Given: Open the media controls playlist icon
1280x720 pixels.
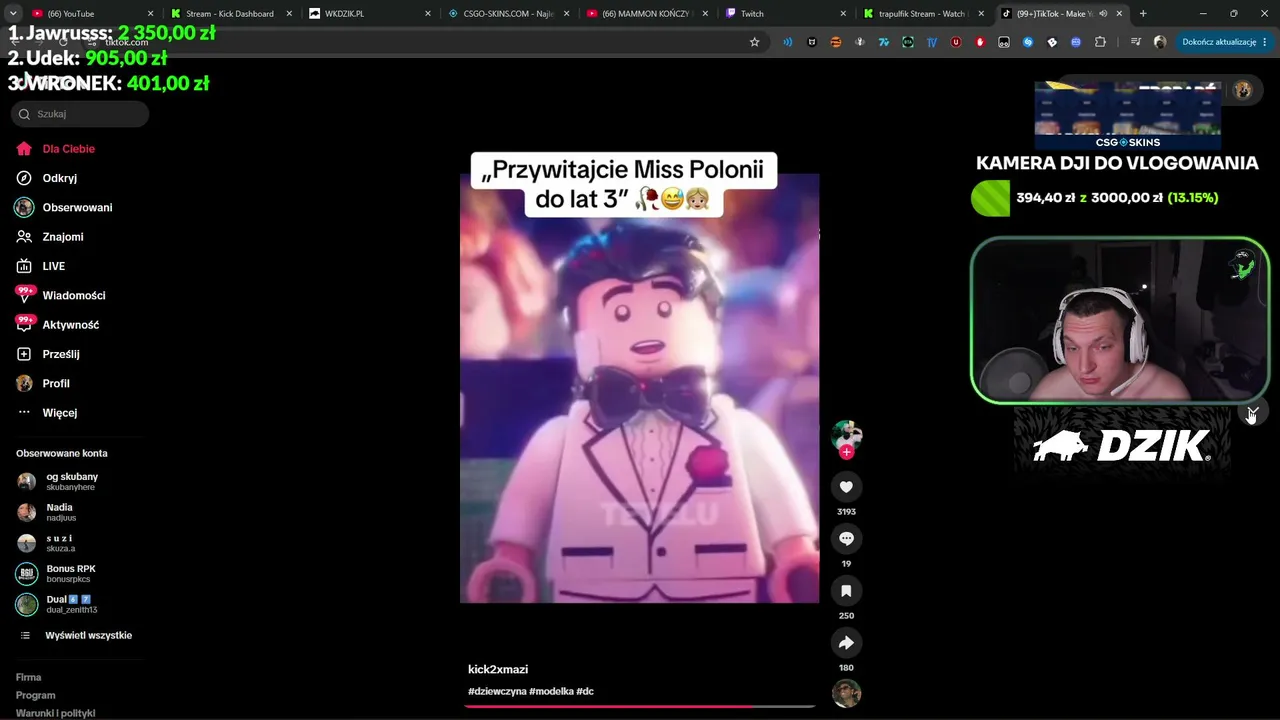Looking at the screenshot, I should [1136, 42].
